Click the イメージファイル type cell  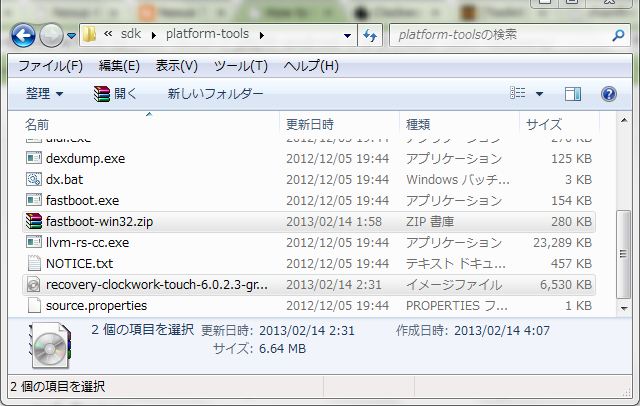coord(454,285)
